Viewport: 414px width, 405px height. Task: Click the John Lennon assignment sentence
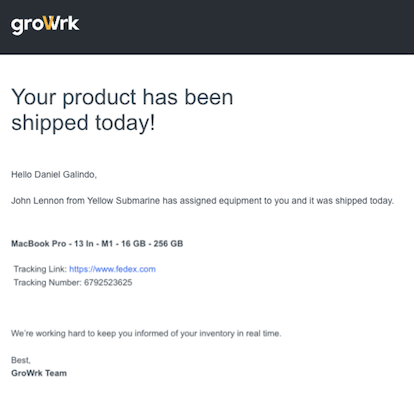(202, 201)
